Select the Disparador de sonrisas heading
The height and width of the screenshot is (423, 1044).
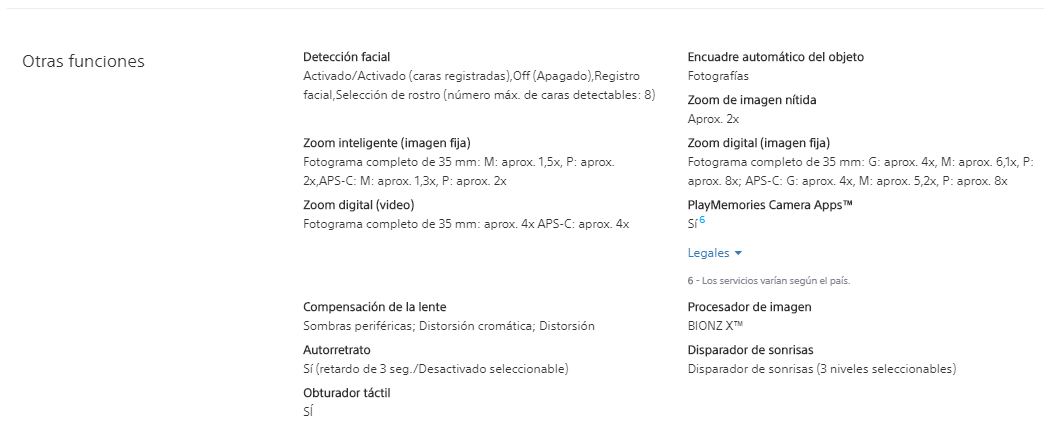click(750, 350)
